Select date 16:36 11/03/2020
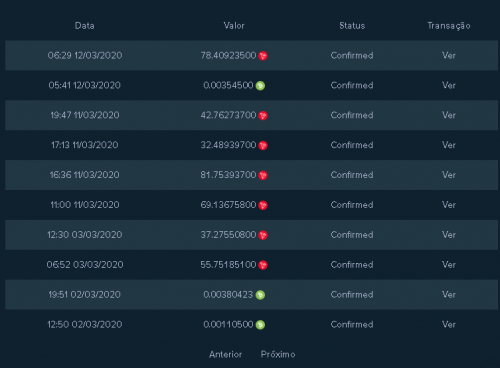This screenshot has width=500, height=368. pyautogui.click(x=85, y=175)
